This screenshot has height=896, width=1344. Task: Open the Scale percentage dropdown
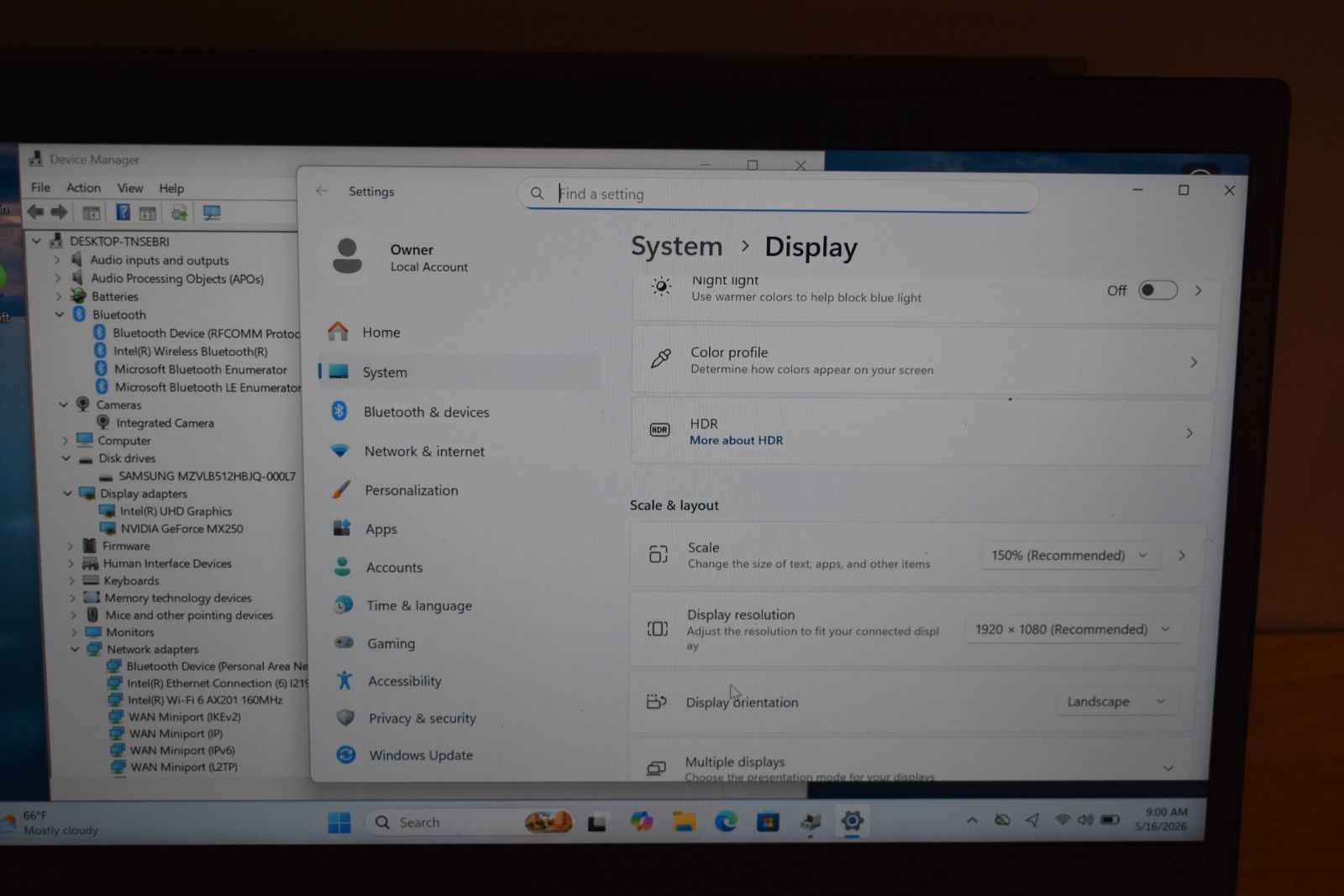1069,555
